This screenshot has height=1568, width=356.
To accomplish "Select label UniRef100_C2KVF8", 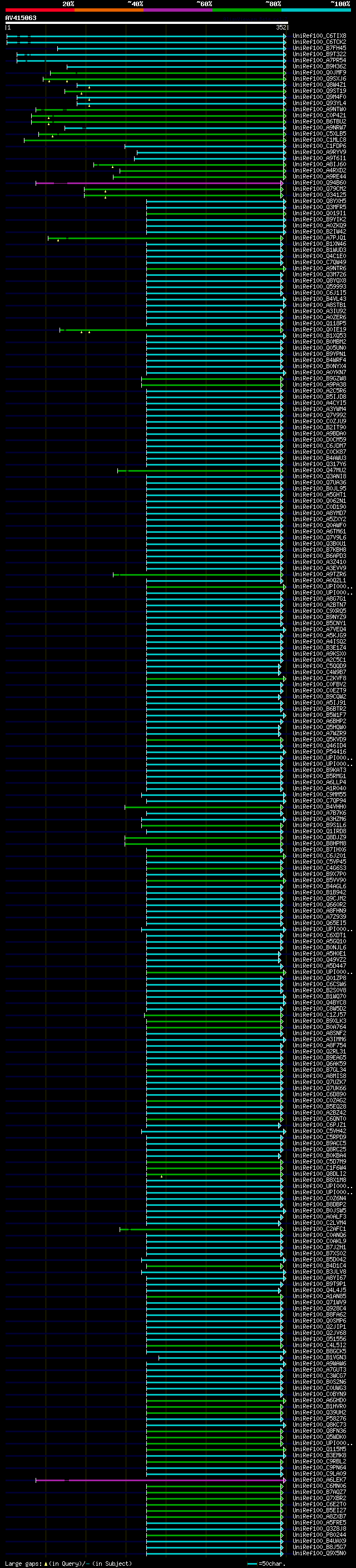I will click(319, 678).
